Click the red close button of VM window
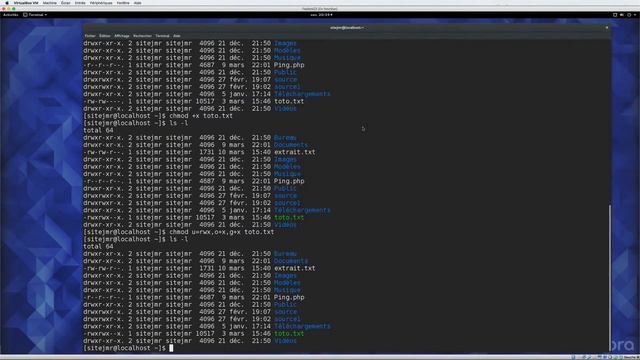 pyautogui.click(x=4, y=9)
